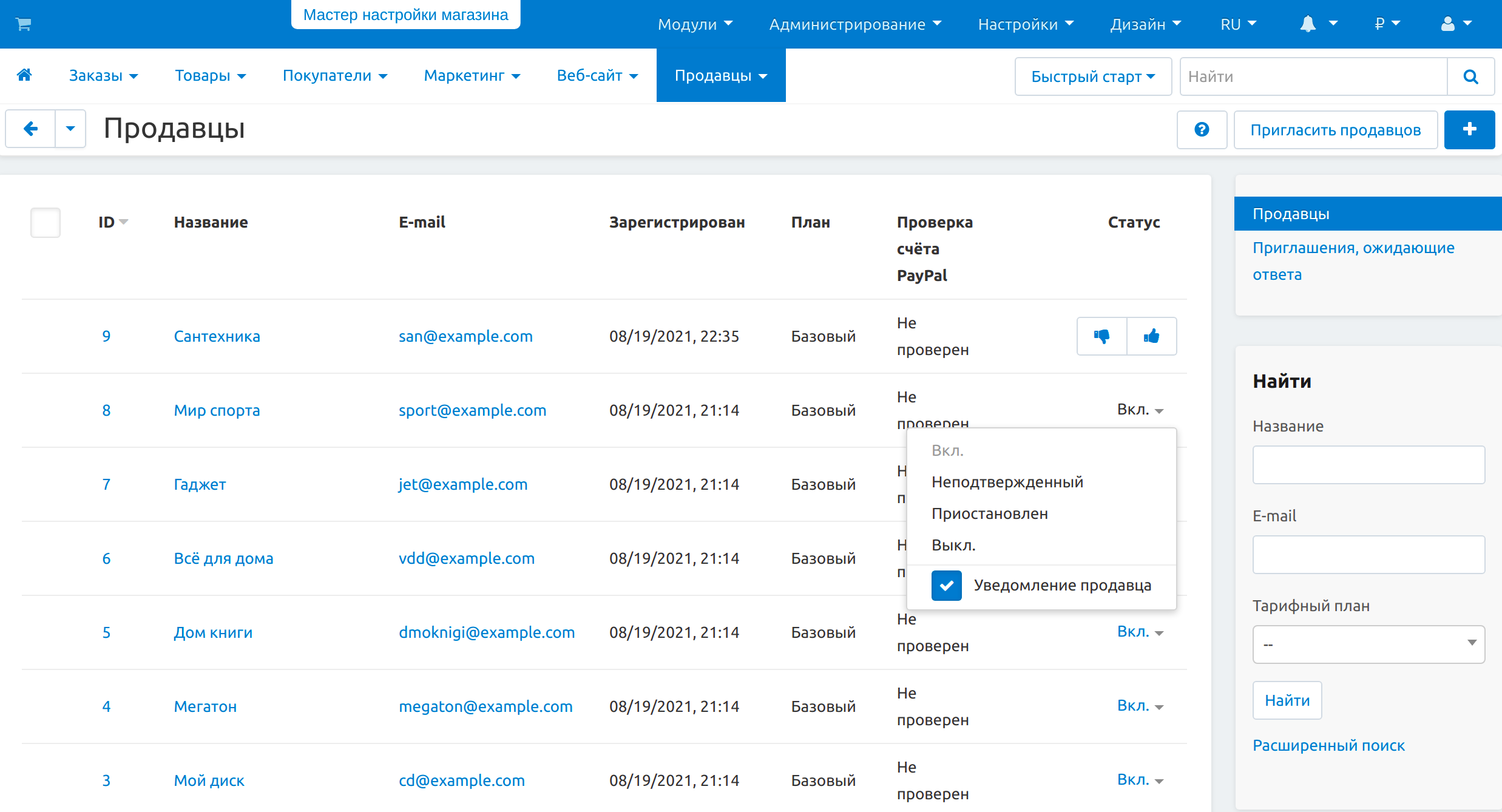Open status dropdown for Дом книги vendor
This screenshot has width=1502, height=812.
click(x=1140, y=632)
